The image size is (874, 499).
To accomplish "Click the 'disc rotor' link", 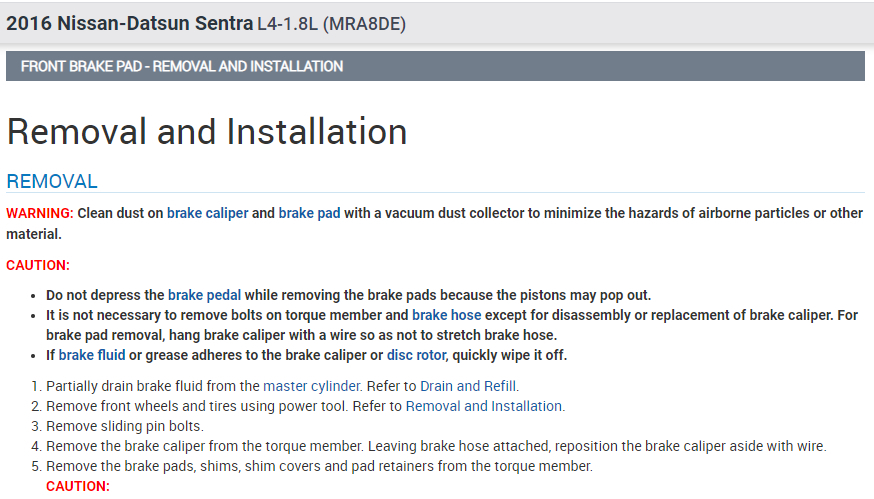I will 416,355.
